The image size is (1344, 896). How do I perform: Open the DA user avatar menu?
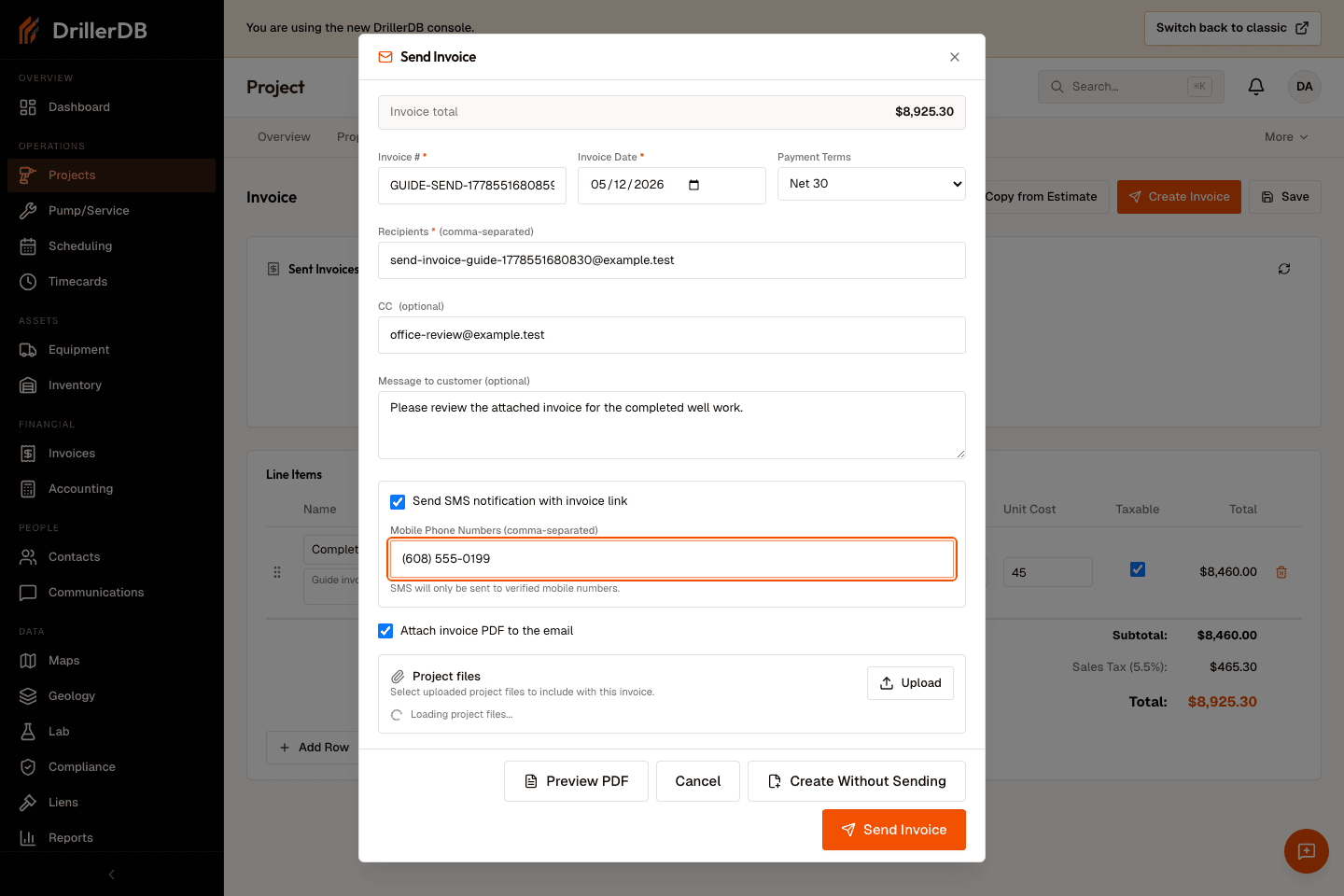coord(1305,87)
